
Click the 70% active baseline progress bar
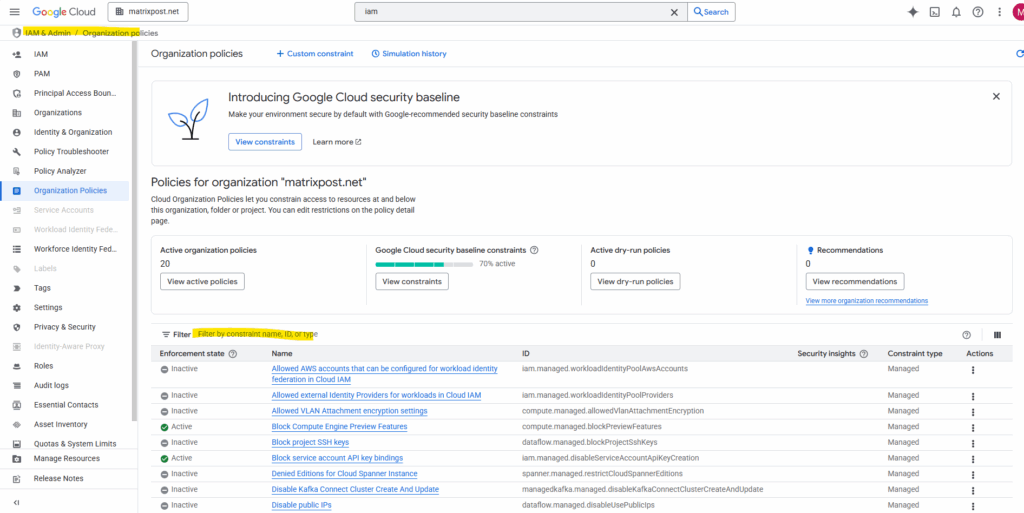(423, 265)
